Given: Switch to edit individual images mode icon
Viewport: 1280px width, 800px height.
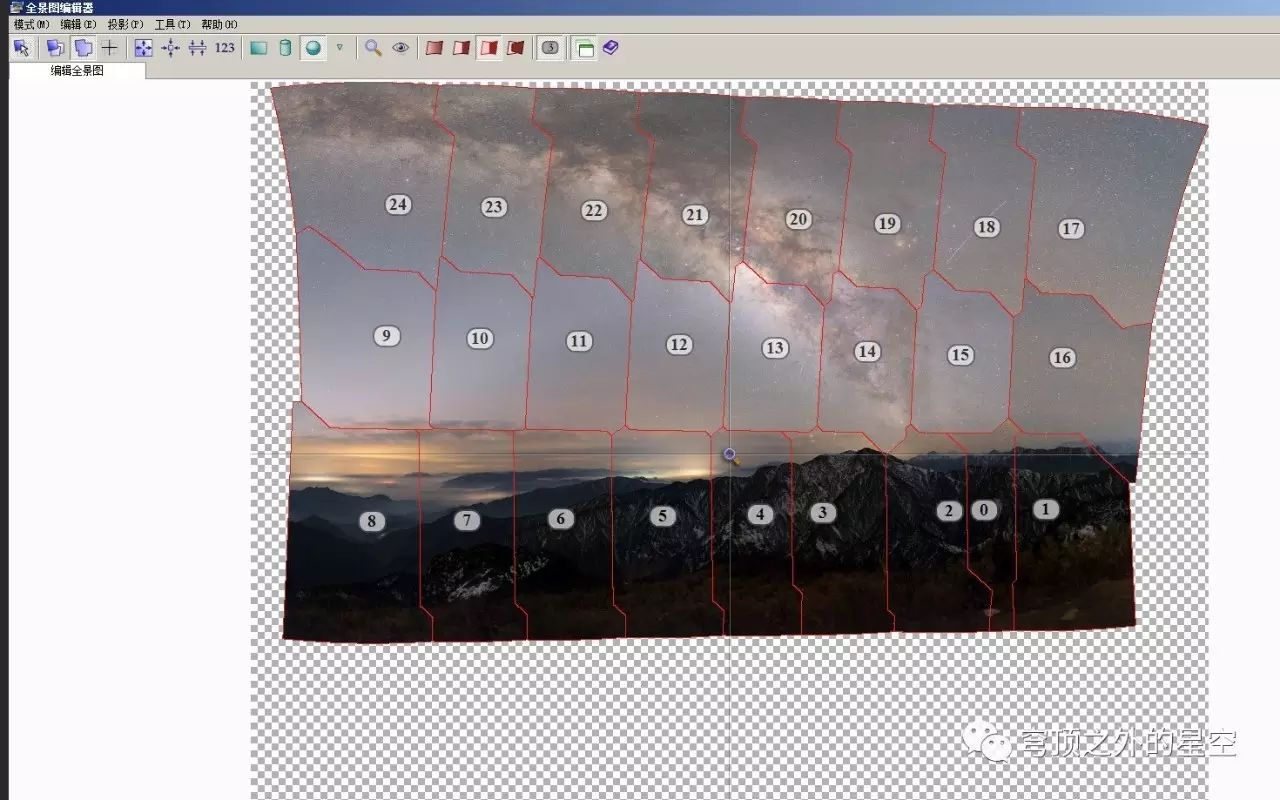Looking at the screenshot, I should coord(56,48).
